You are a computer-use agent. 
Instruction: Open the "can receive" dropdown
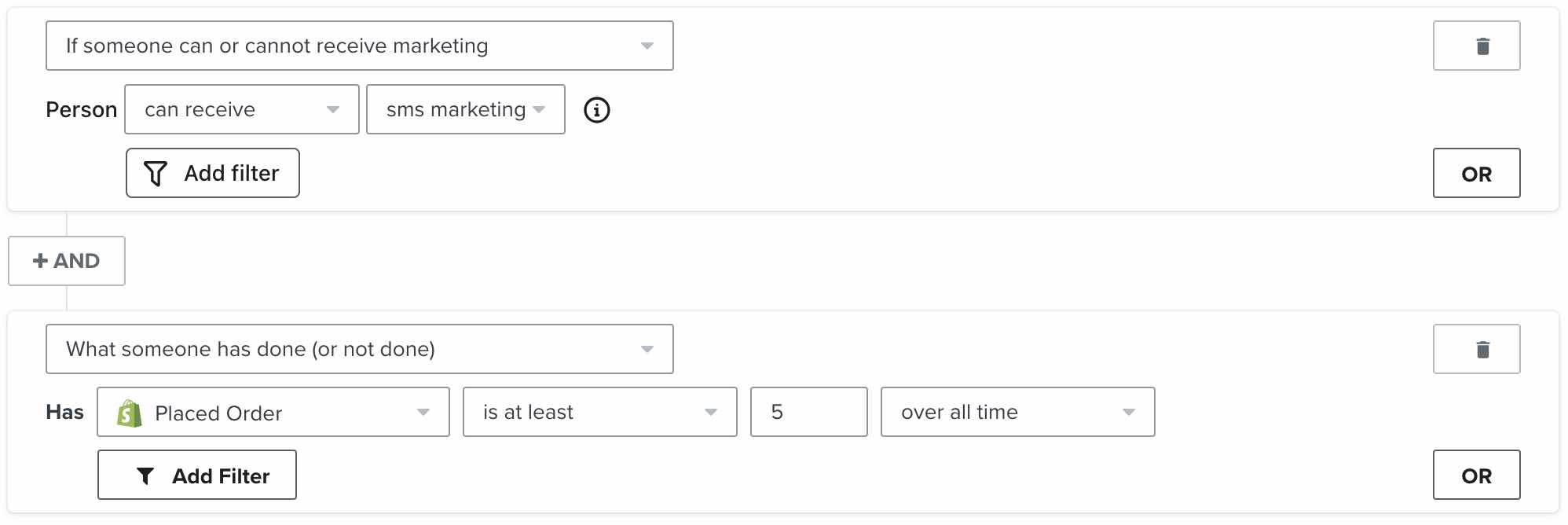point(241,110)
